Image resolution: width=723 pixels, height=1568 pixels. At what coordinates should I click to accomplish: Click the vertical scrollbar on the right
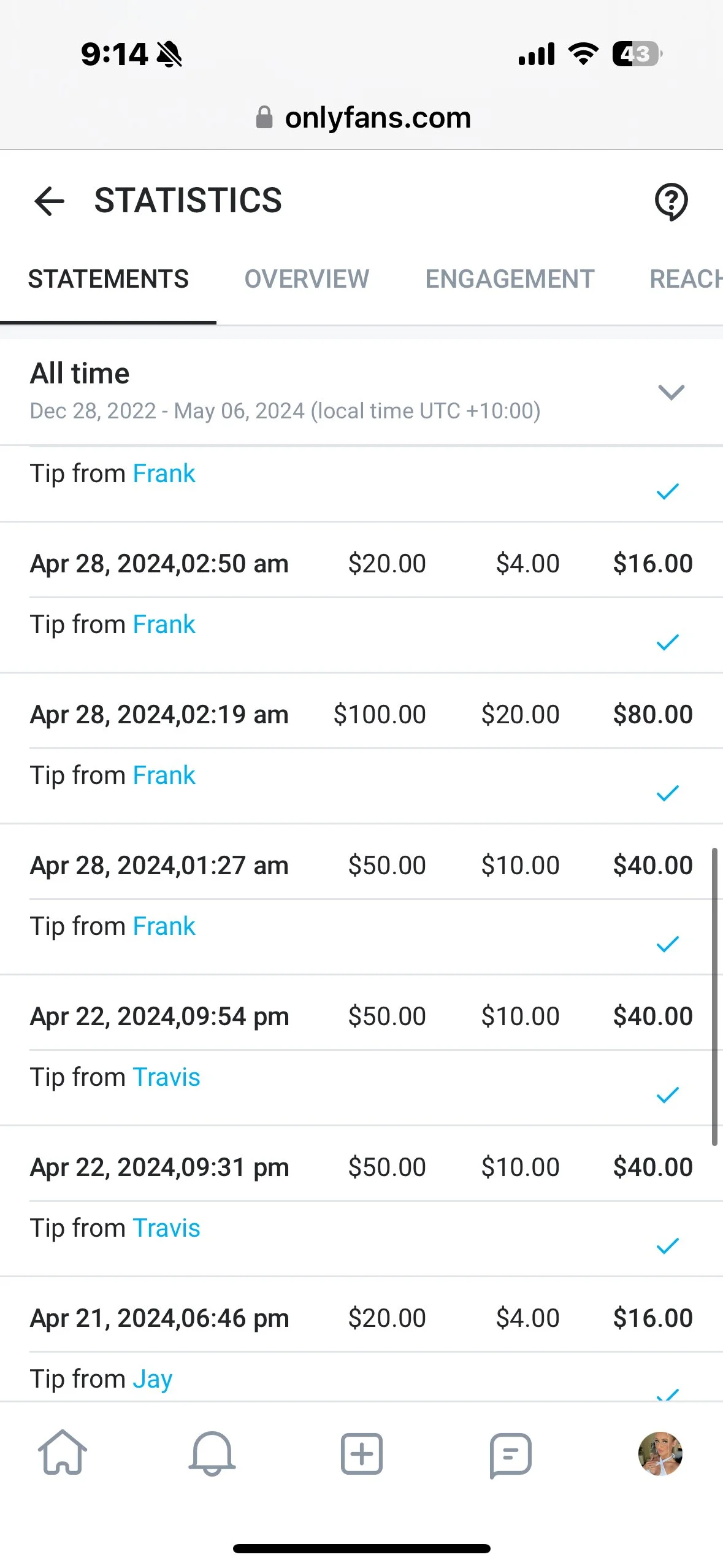(x=714, y=996)
